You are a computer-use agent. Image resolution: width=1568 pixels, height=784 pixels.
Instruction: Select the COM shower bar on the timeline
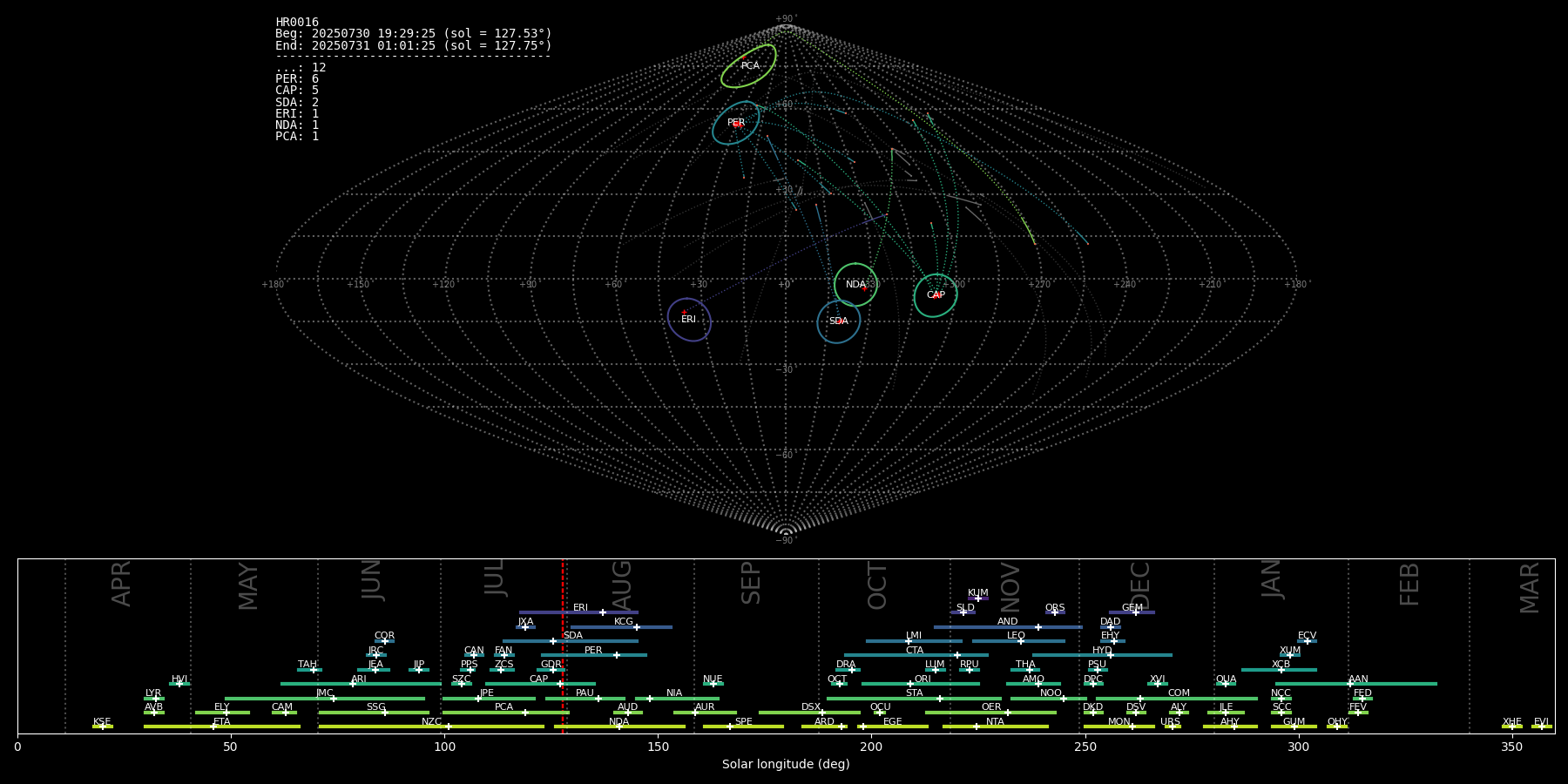coord(1177,699)
